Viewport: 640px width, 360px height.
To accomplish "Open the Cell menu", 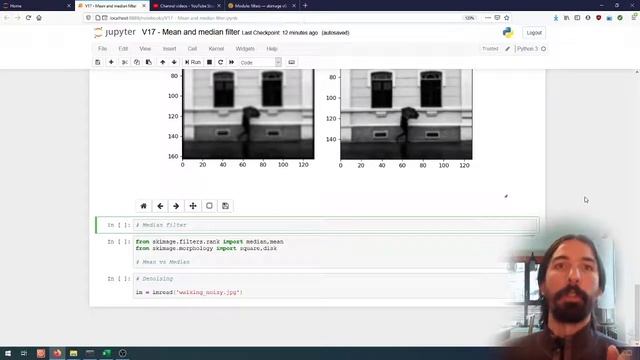I will click(x=192, y=49).
